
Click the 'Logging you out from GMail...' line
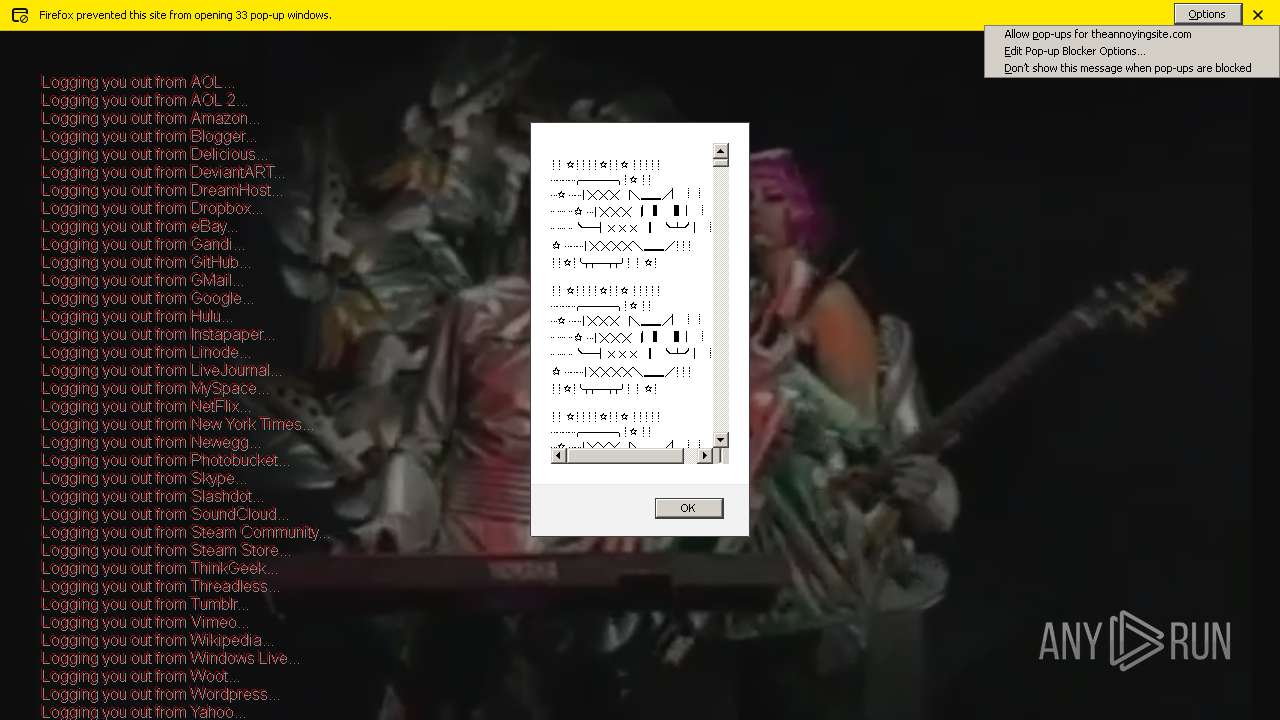tap(142, 280)
